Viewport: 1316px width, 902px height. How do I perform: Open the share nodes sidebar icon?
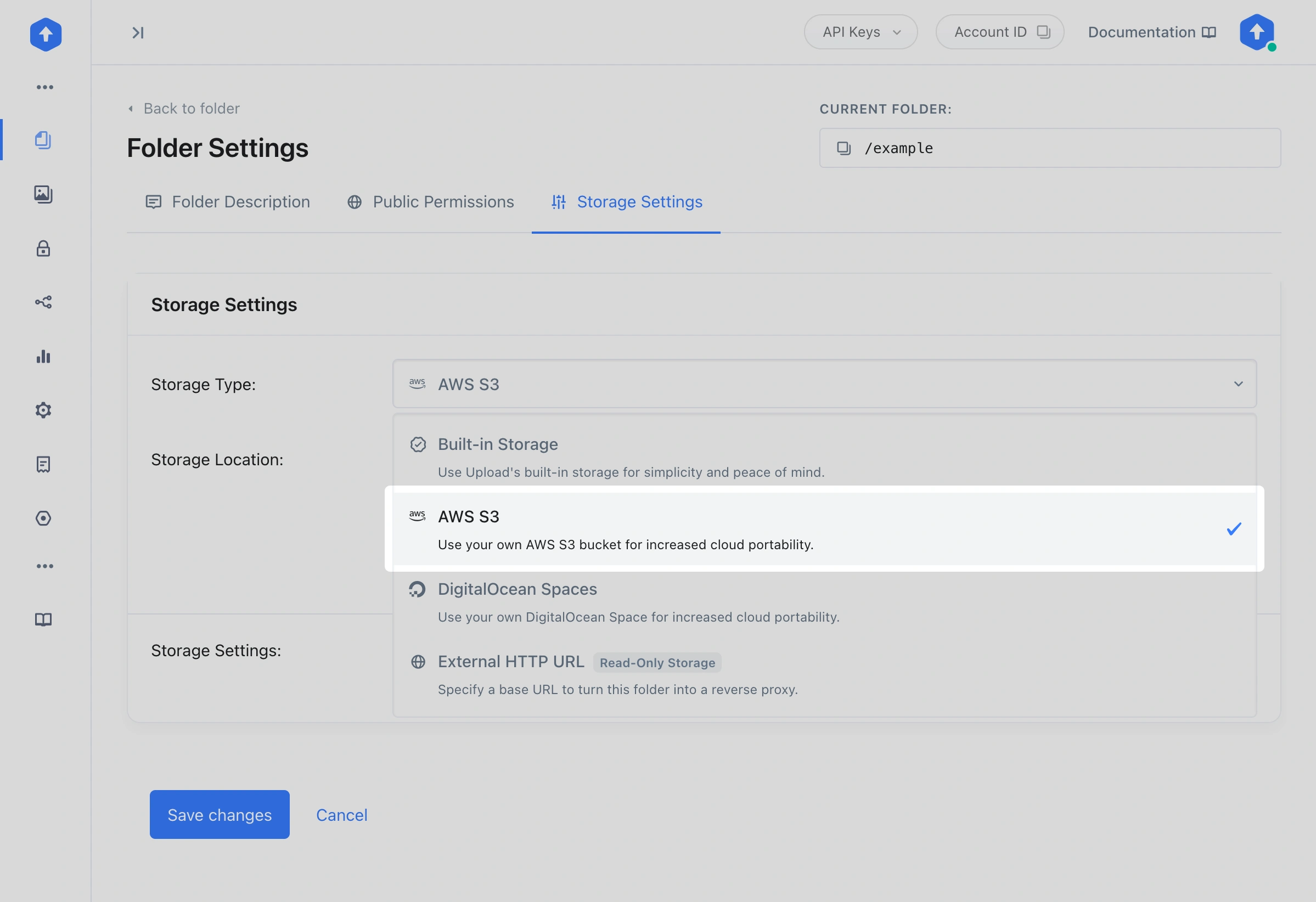coord(43,302)
